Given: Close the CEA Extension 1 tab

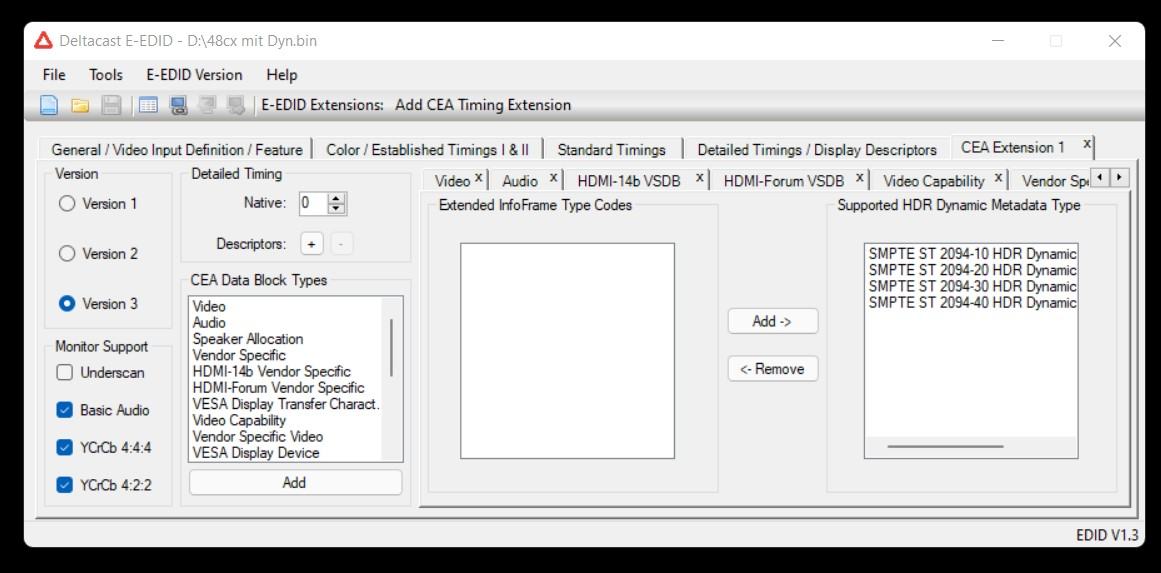Looking at the screenshot, I should point(1087,144).
